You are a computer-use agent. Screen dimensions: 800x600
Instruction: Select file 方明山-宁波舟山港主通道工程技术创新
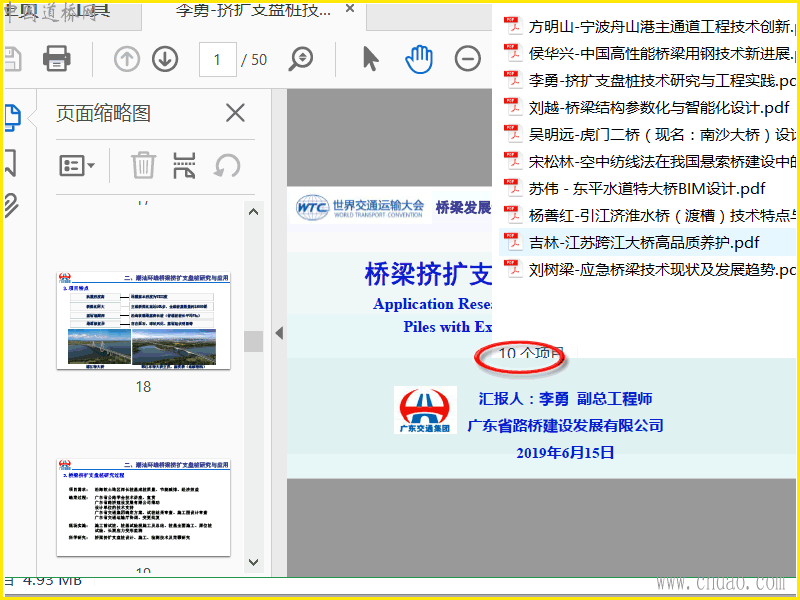pyautogui.click(x=661, y=27)
